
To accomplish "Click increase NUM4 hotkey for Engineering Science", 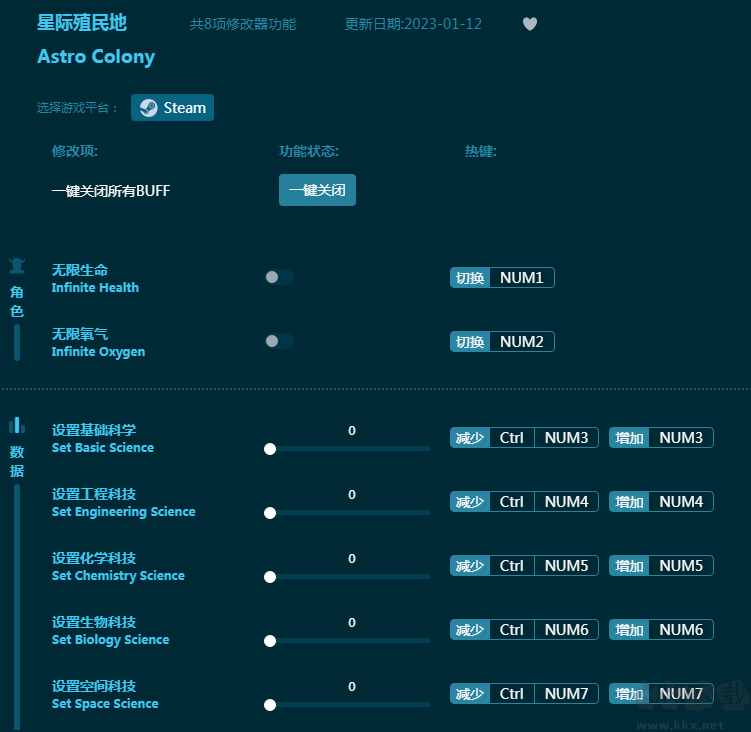I will tap(661, 502).
